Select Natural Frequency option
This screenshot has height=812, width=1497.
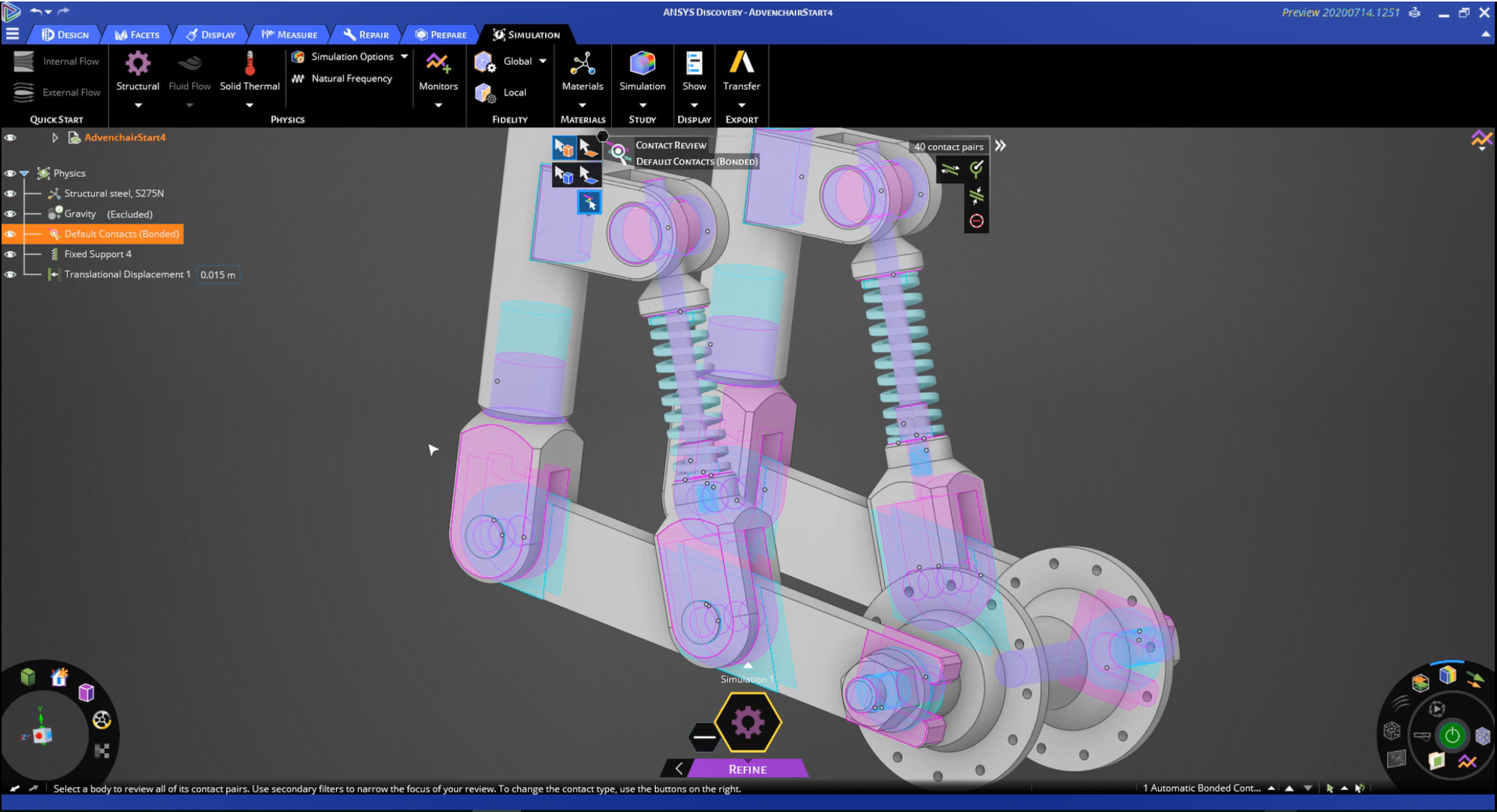click(x=351, y=79)
